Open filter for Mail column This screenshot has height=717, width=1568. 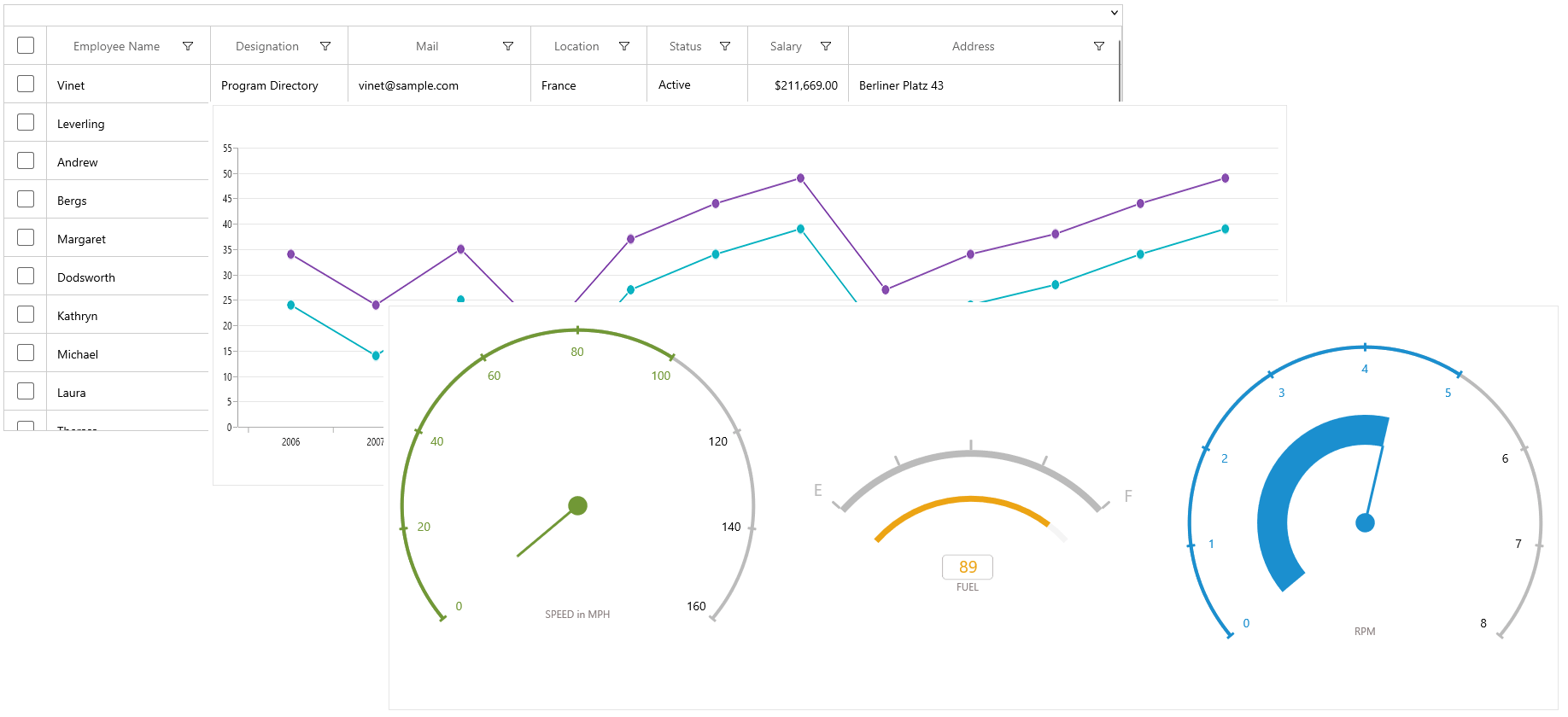(508, 46)
